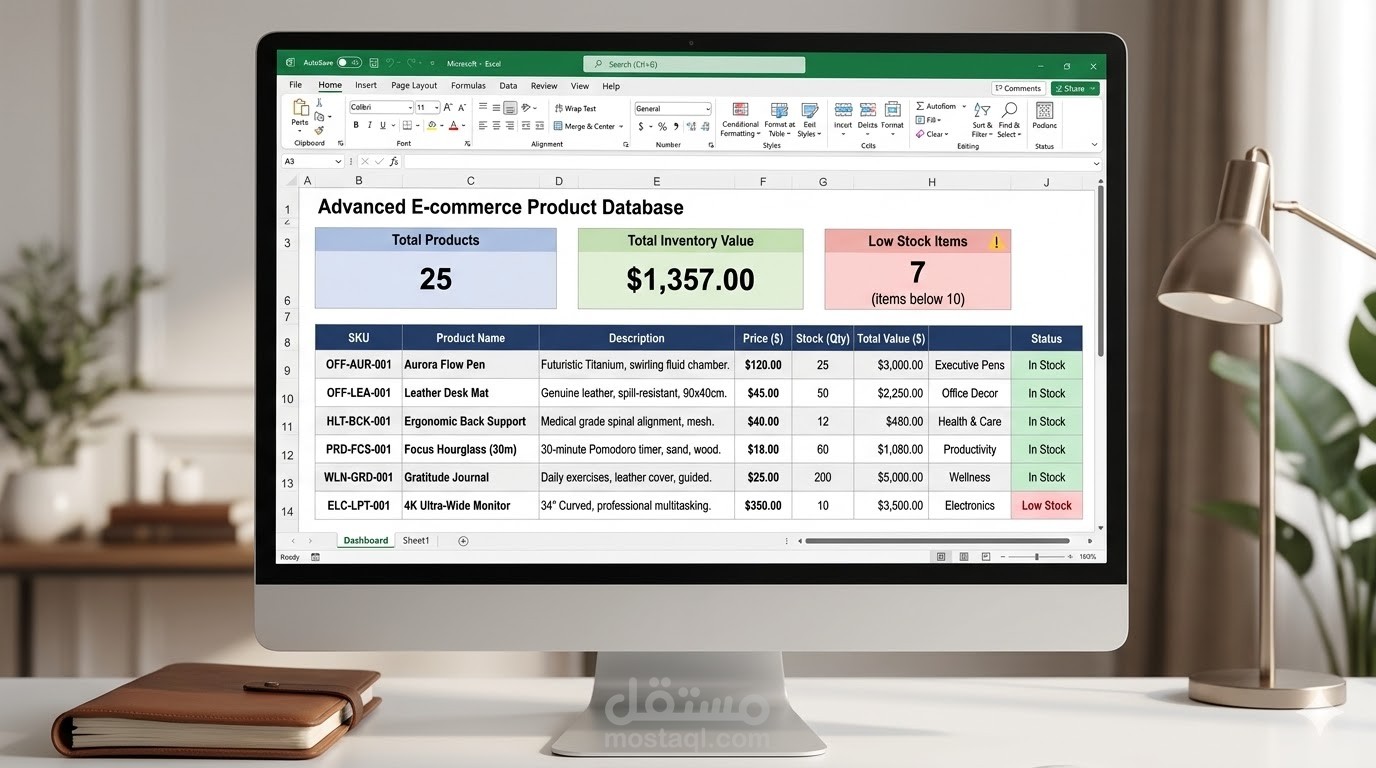Switch to Page Layout view icon
Viewport: 1376px width, 768px height.
click(964, 557)
